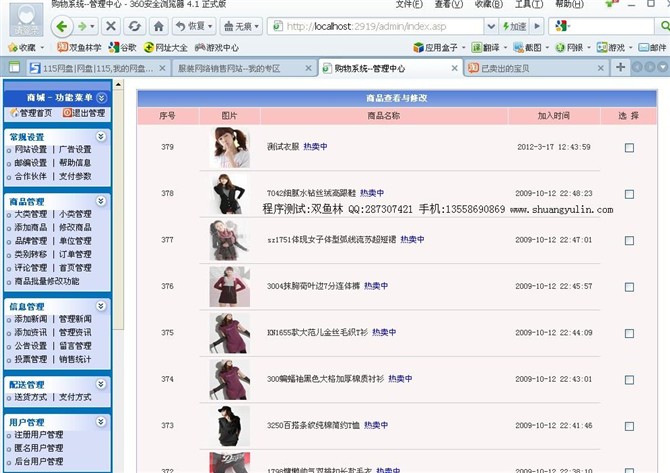Image resolution: width=670 pixels, height=473 pixels.
Task: Open the home page via house icon
Action: tap(159, 26)
